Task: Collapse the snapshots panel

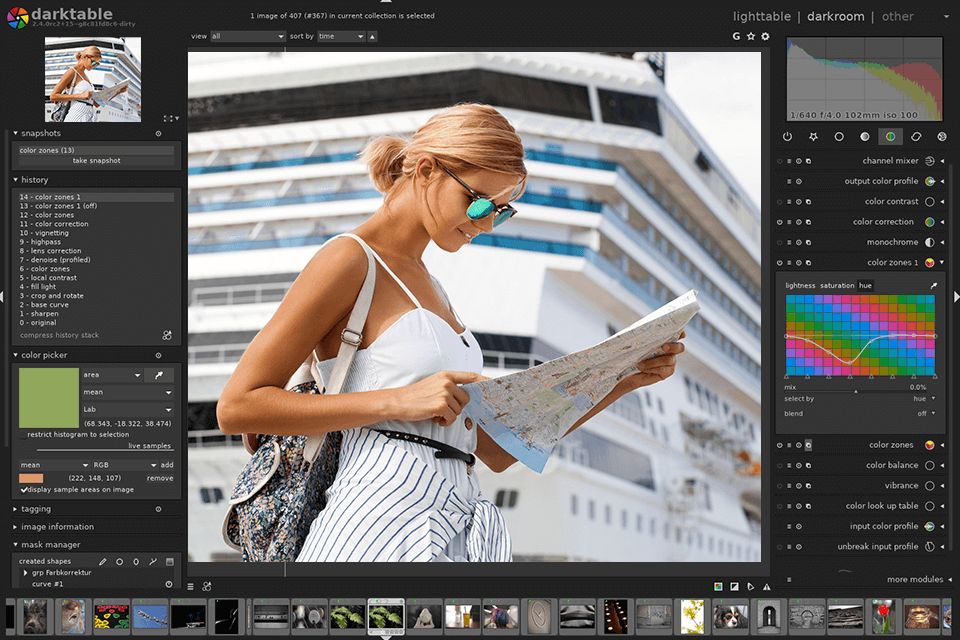Action: coord(16,133)
